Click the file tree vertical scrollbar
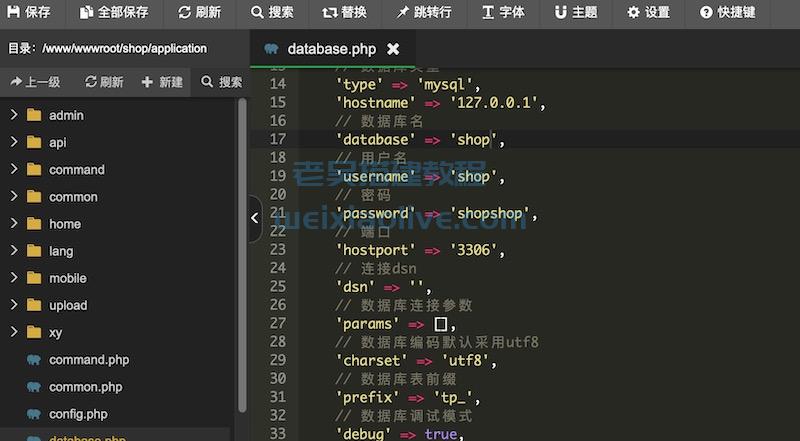This screenshot has width=800, height=441. tap(242, 254)
